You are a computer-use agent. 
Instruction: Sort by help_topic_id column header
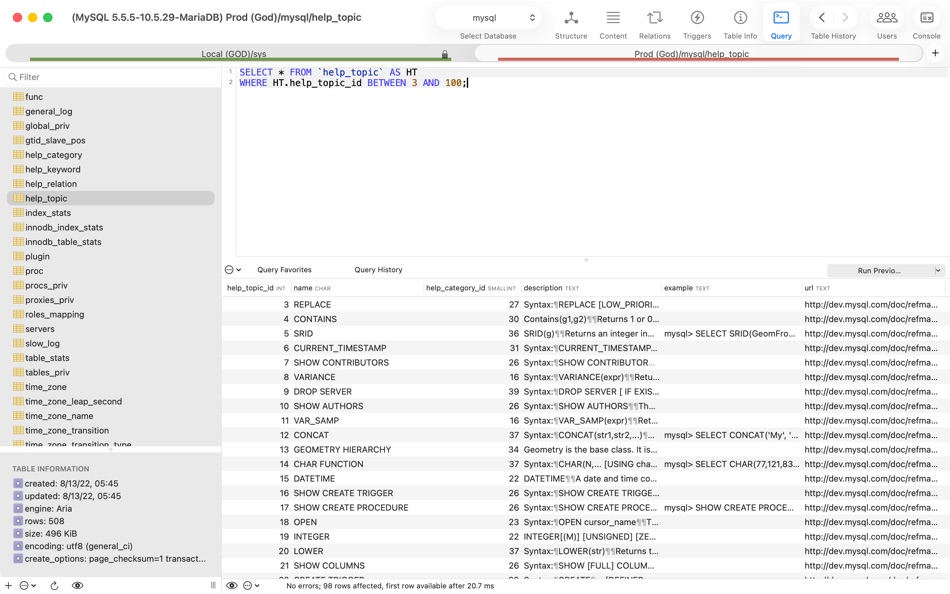click(257, 288)
